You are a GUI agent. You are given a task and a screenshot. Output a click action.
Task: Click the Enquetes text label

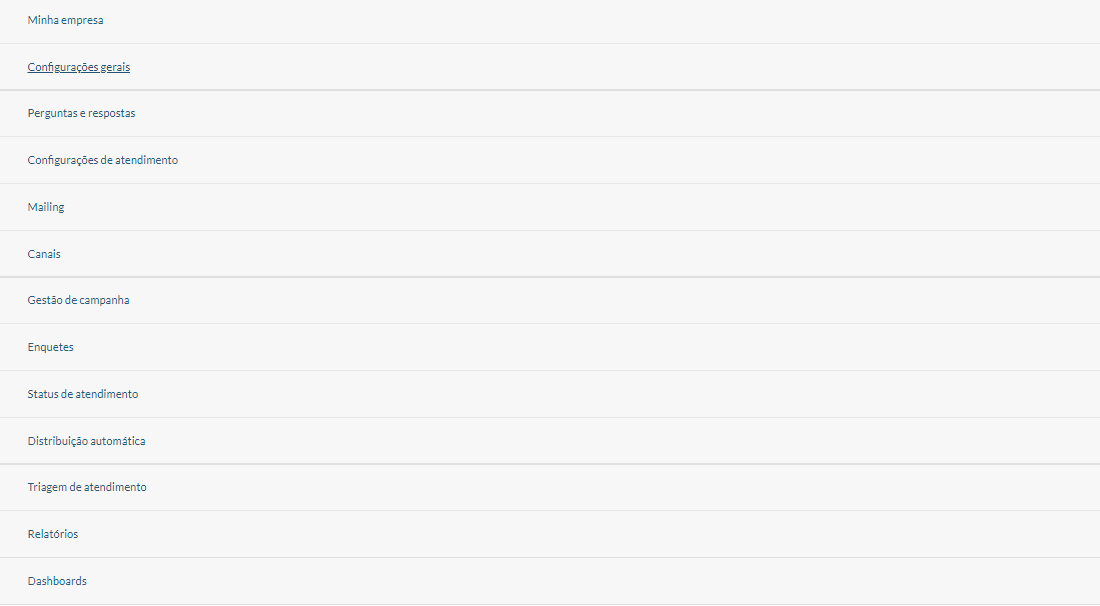tap(51, 347)
